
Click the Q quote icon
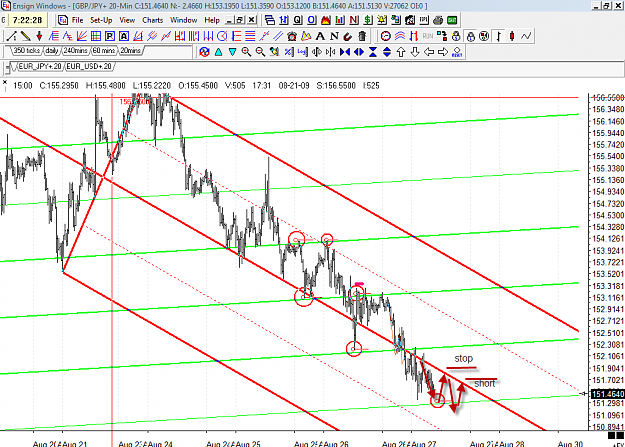tap(297, 20)
